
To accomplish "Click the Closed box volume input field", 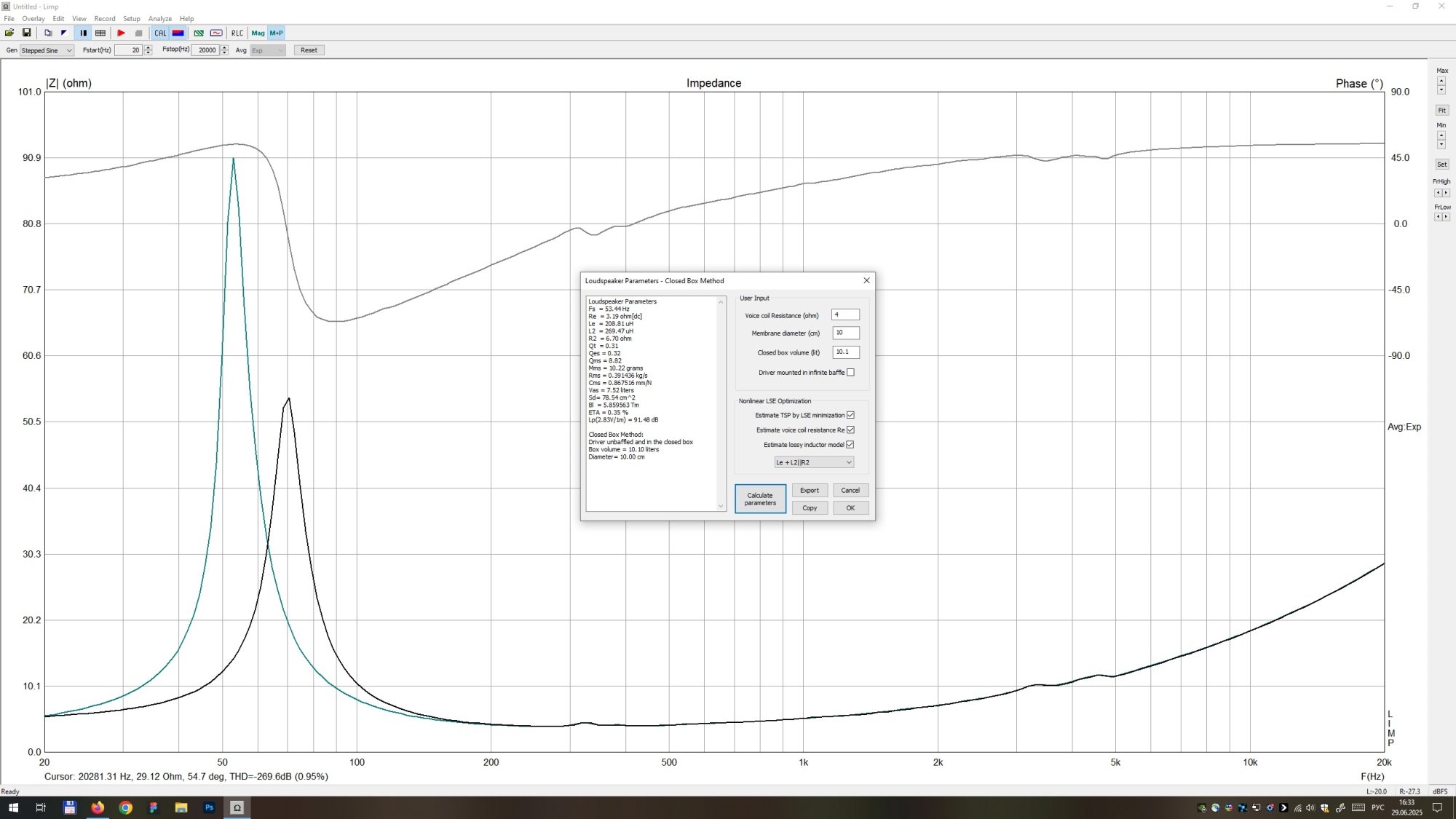I will point(845,352).
